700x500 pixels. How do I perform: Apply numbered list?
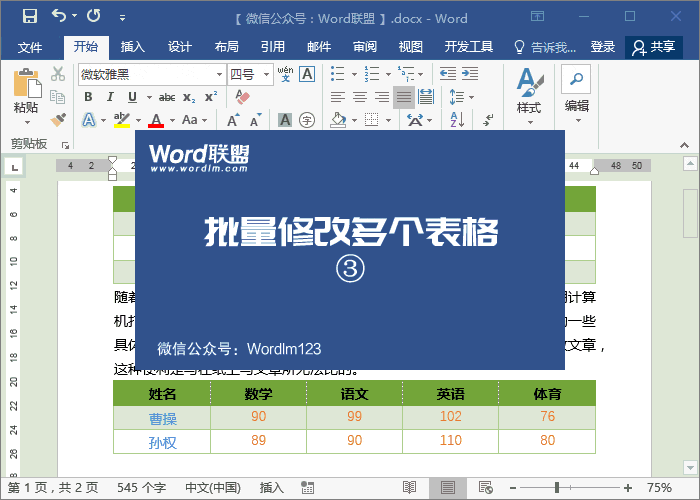(372, 74)
